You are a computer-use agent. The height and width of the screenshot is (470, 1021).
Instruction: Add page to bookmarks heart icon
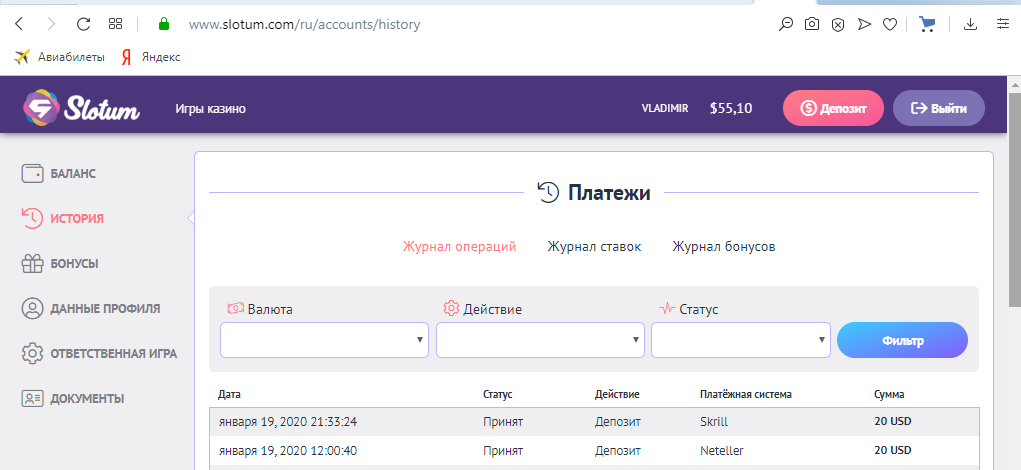[x=889, y=25]
